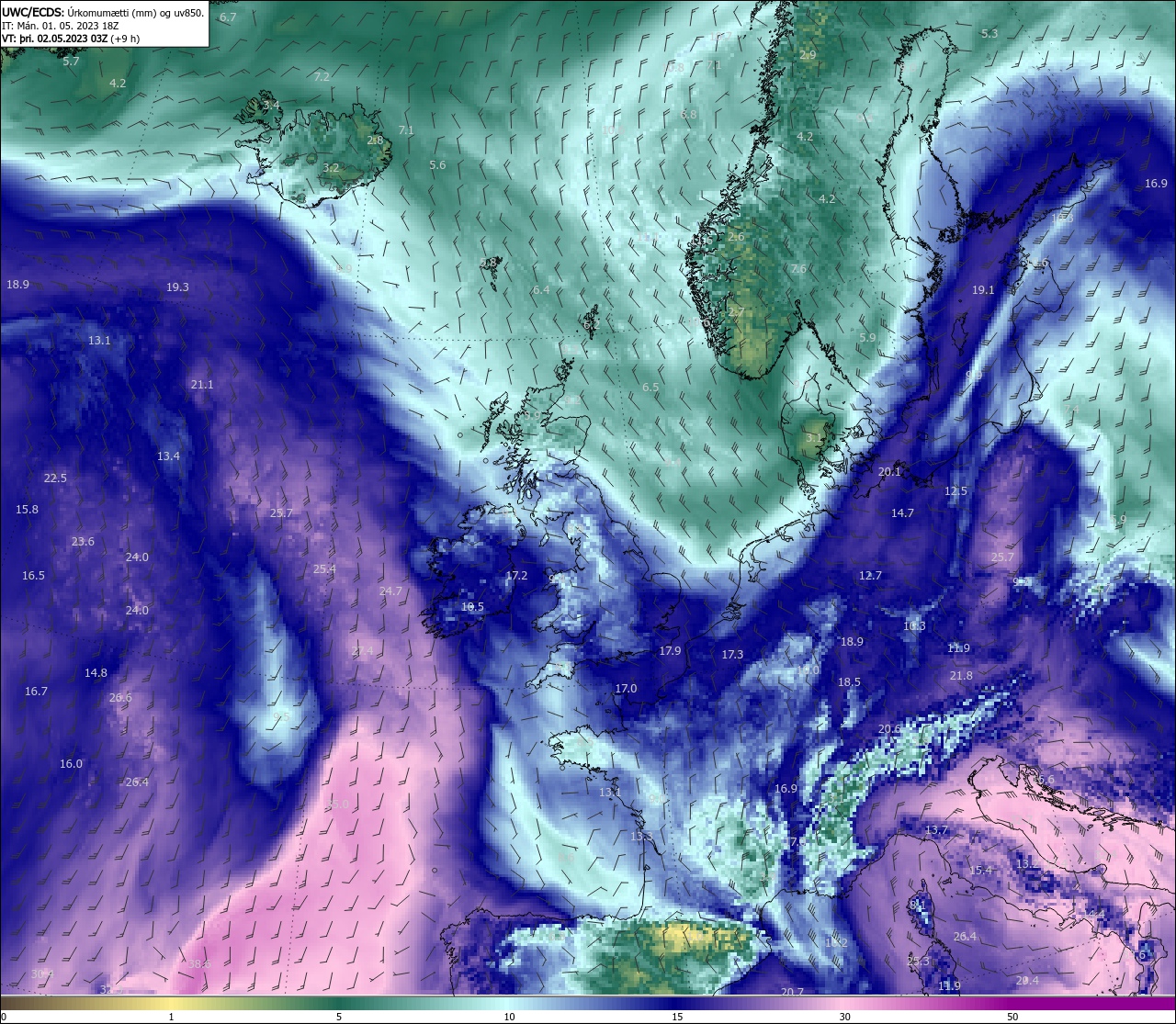Click the colour scale tick label 1
1176x1024 pixels.
(172, 1017)
